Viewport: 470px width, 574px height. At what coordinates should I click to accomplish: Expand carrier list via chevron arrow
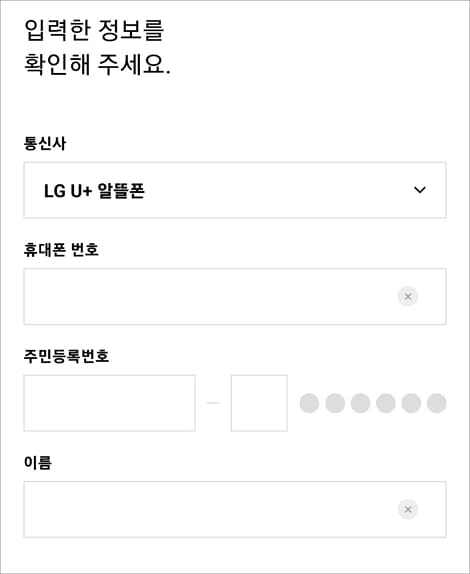tap(419, 190)
